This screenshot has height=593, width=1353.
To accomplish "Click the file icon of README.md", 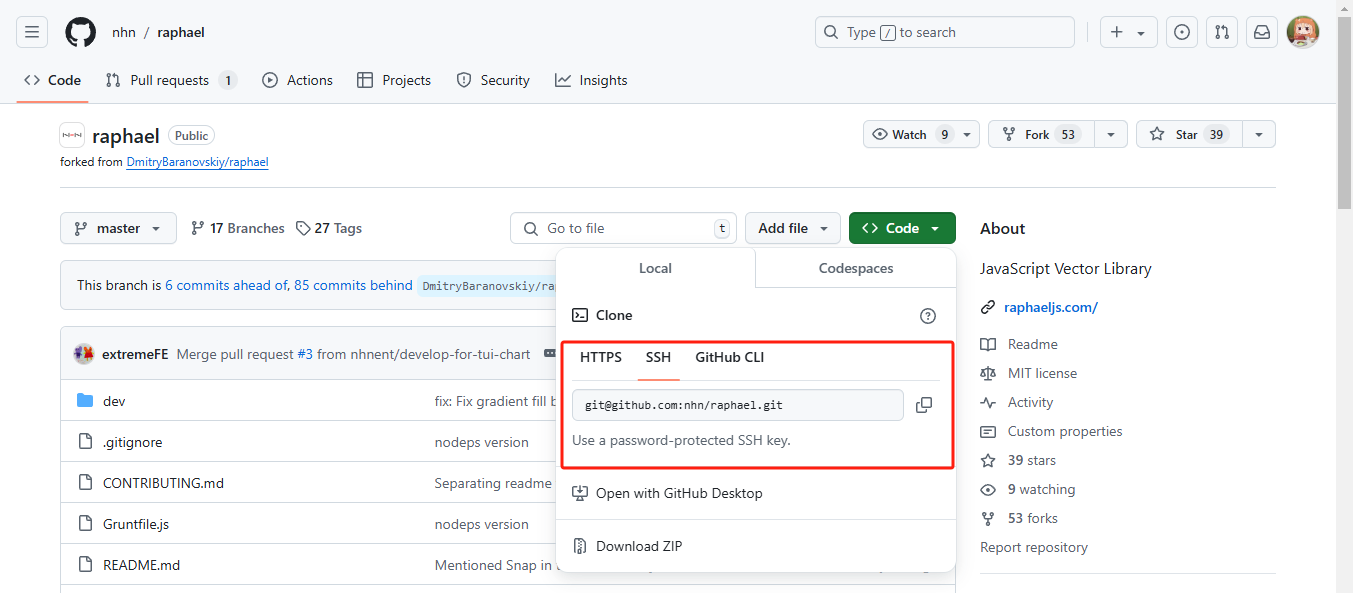I will 85,565.
